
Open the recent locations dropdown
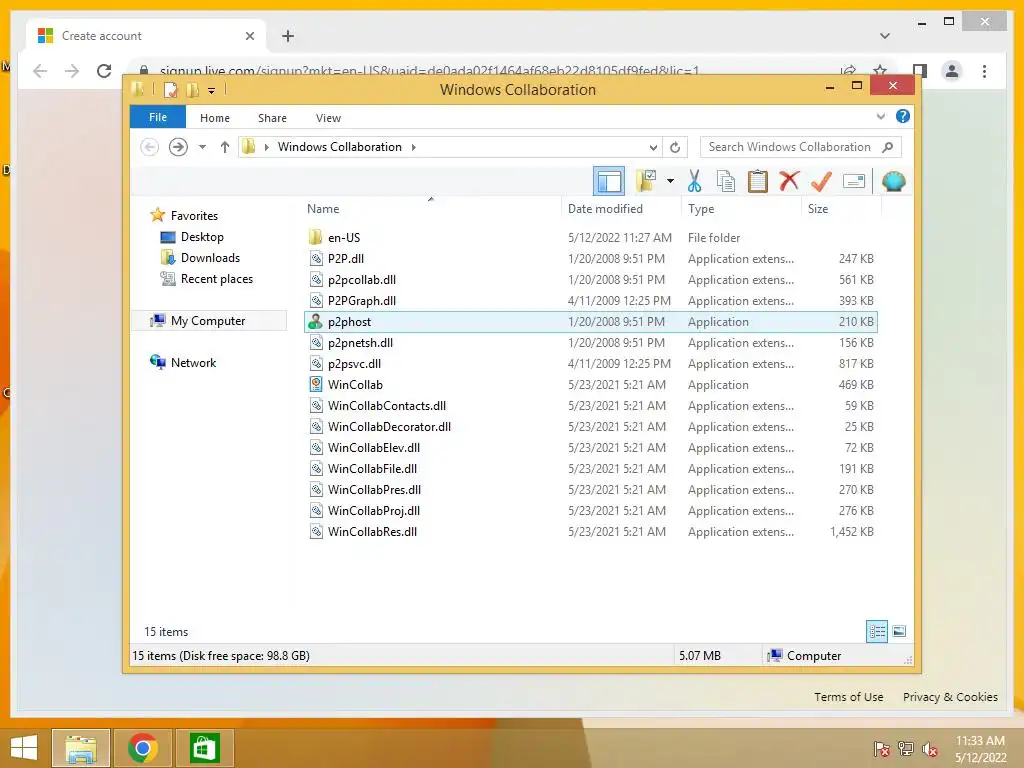point(202,147)
